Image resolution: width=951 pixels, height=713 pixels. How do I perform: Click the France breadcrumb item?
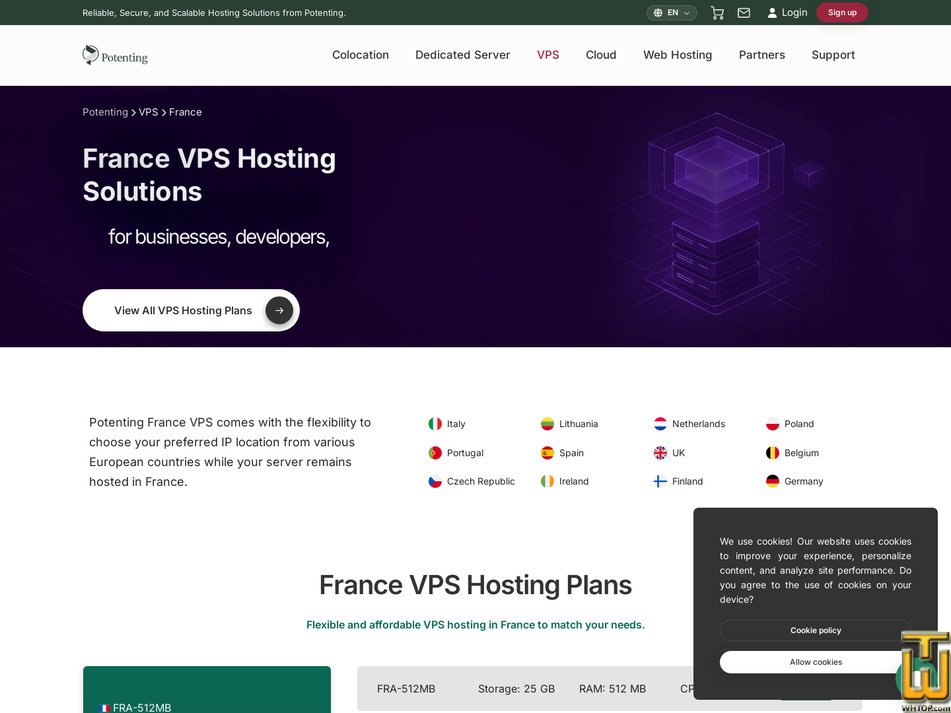[x=185, y=112]
